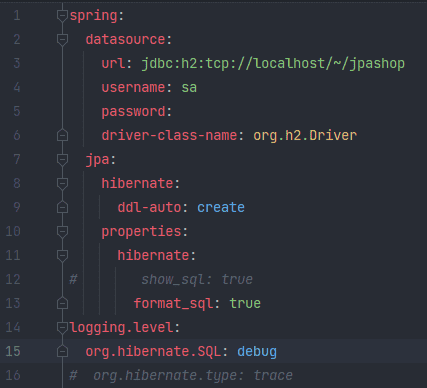Click the 'create' value
The image size is (427, 388).
pos(221,207)
